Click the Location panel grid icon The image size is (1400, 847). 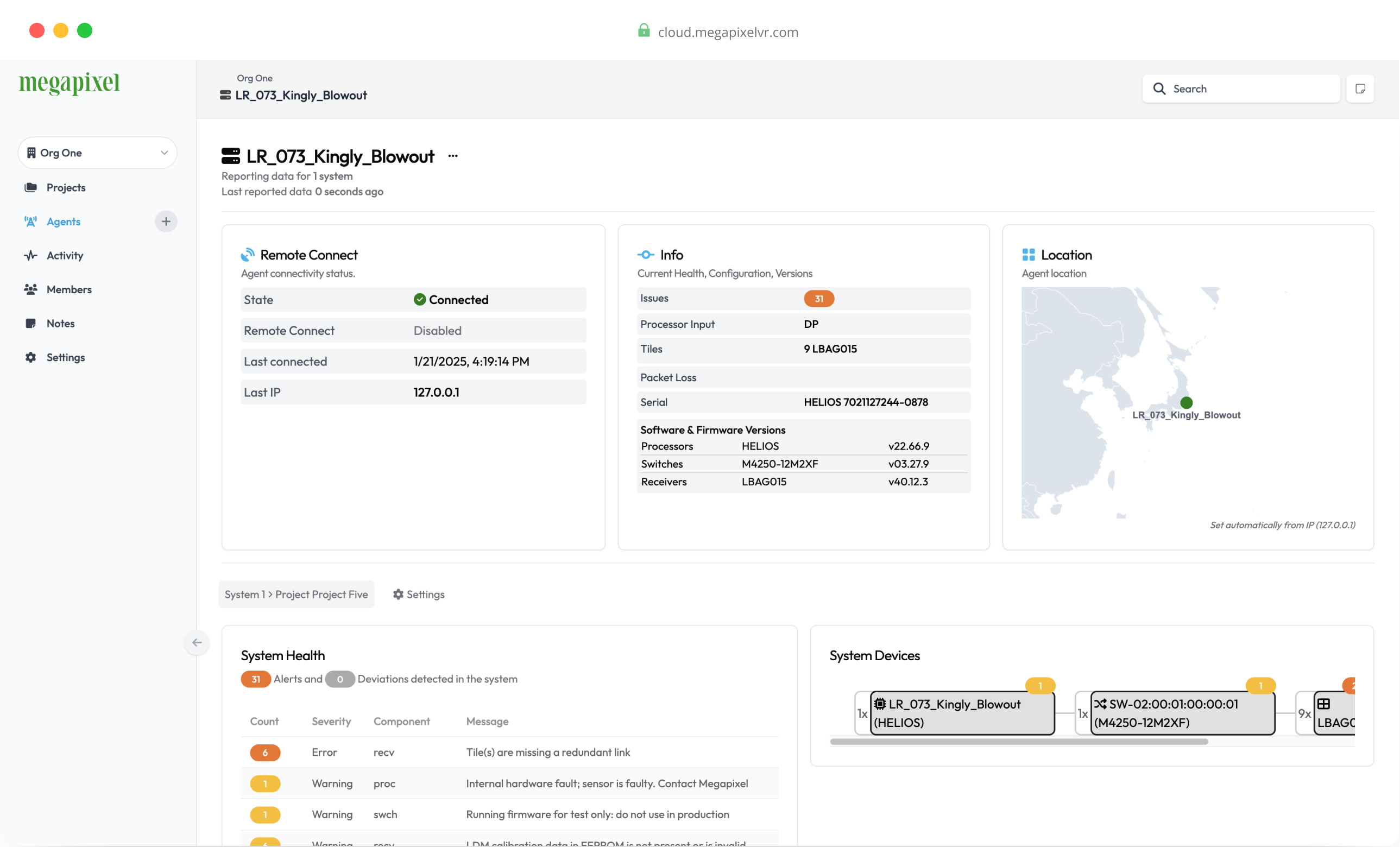pos(1029,255)
